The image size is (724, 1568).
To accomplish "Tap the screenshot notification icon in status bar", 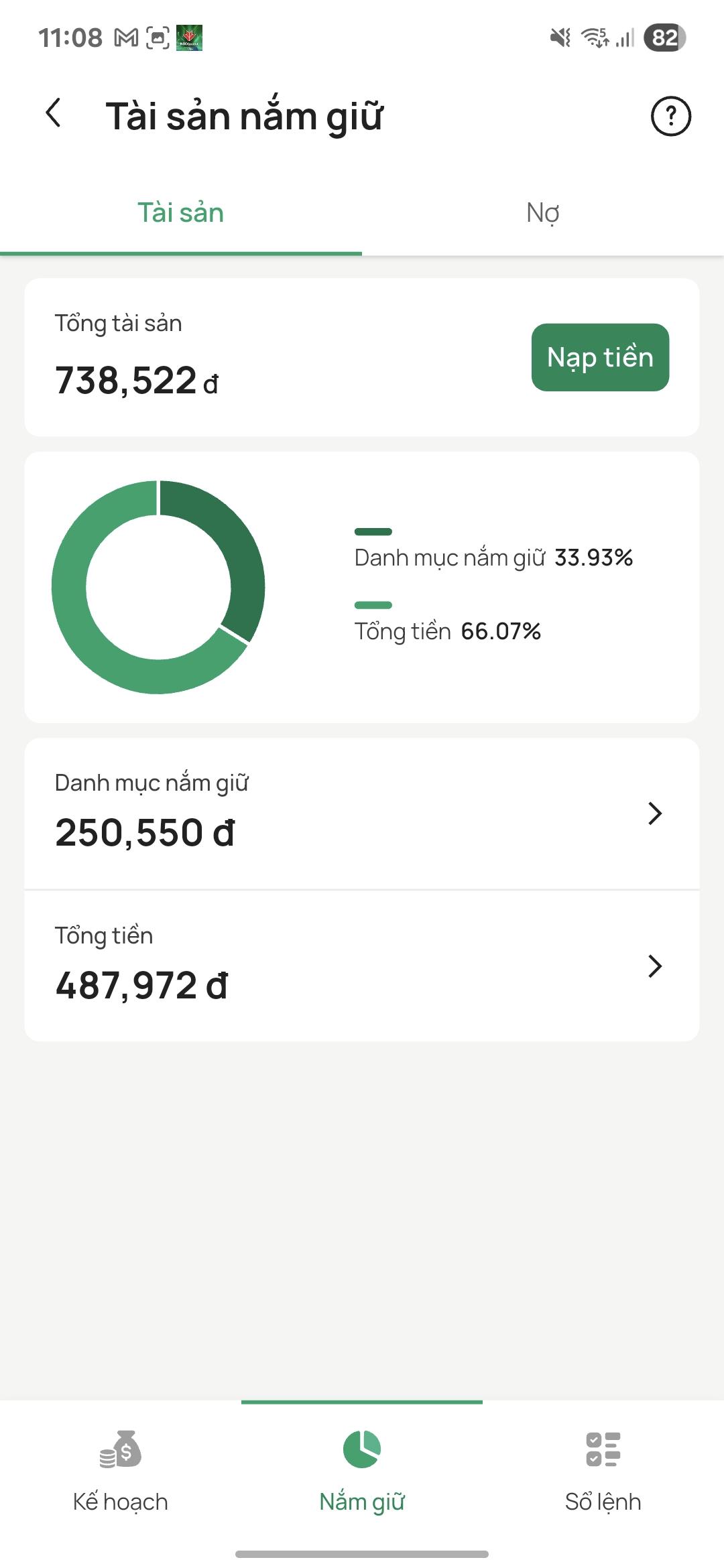I will [x=158, y=38].
